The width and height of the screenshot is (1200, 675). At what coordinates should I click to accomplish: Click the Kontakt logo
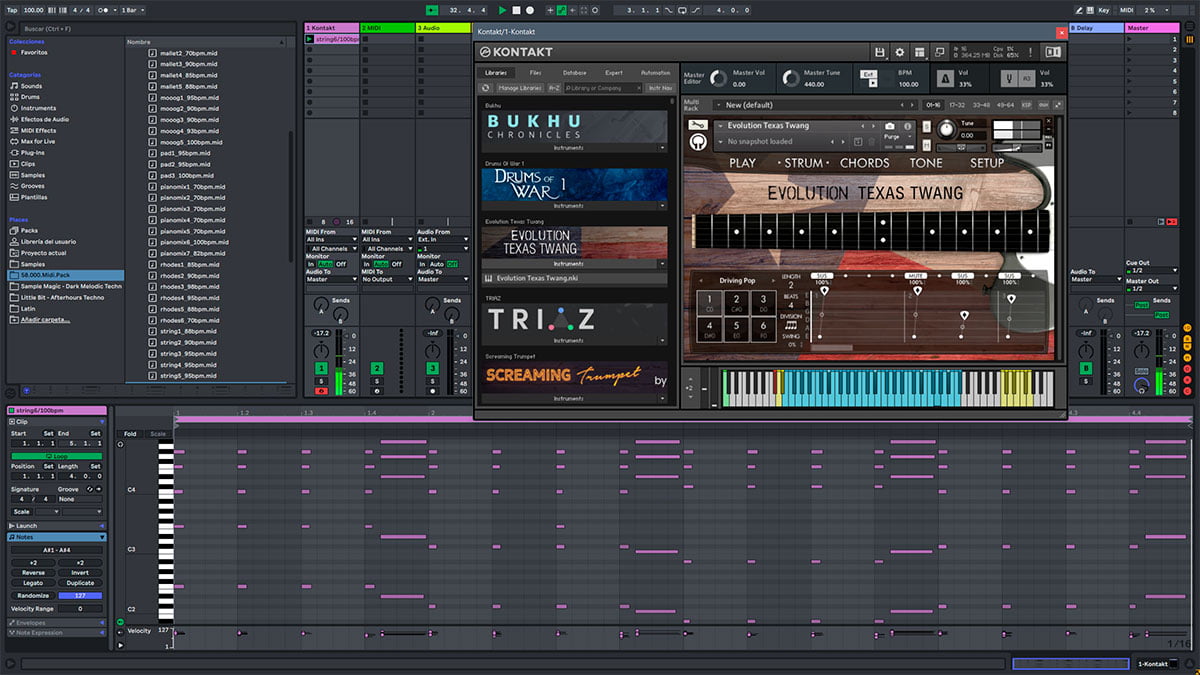(516, 51)
